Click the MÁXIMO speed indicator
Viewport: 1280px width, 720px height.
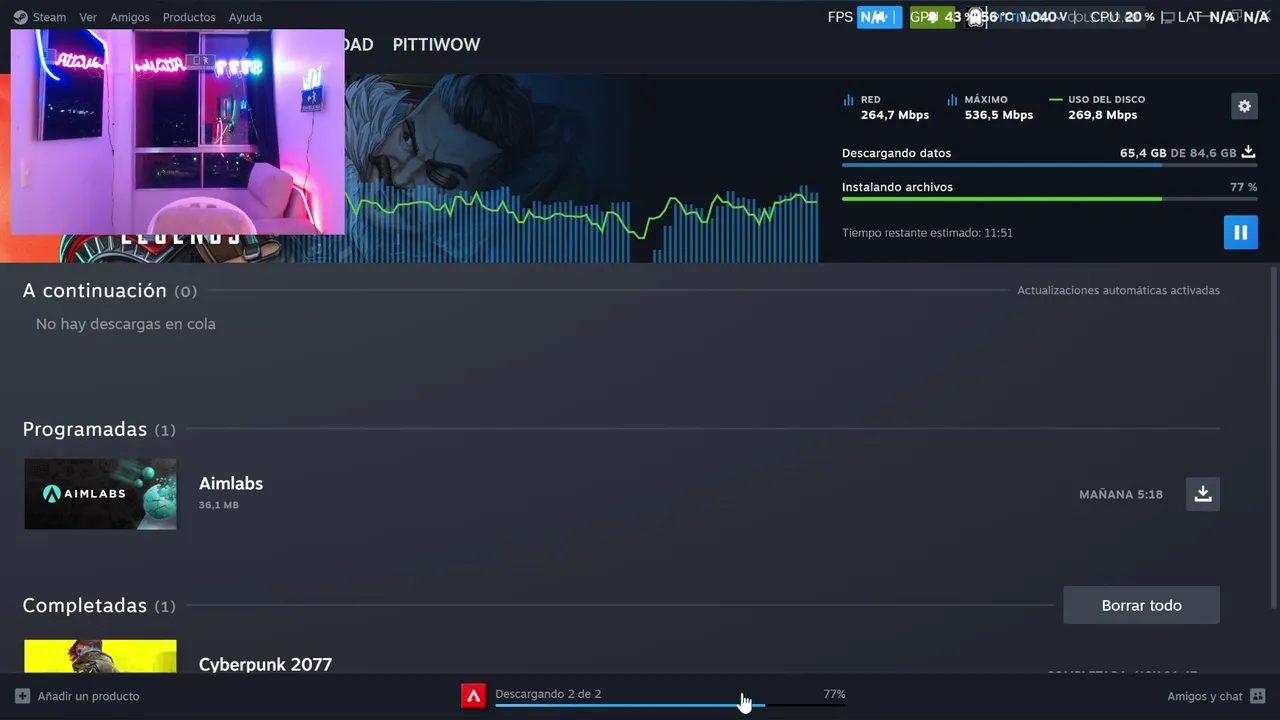[989, 107]
